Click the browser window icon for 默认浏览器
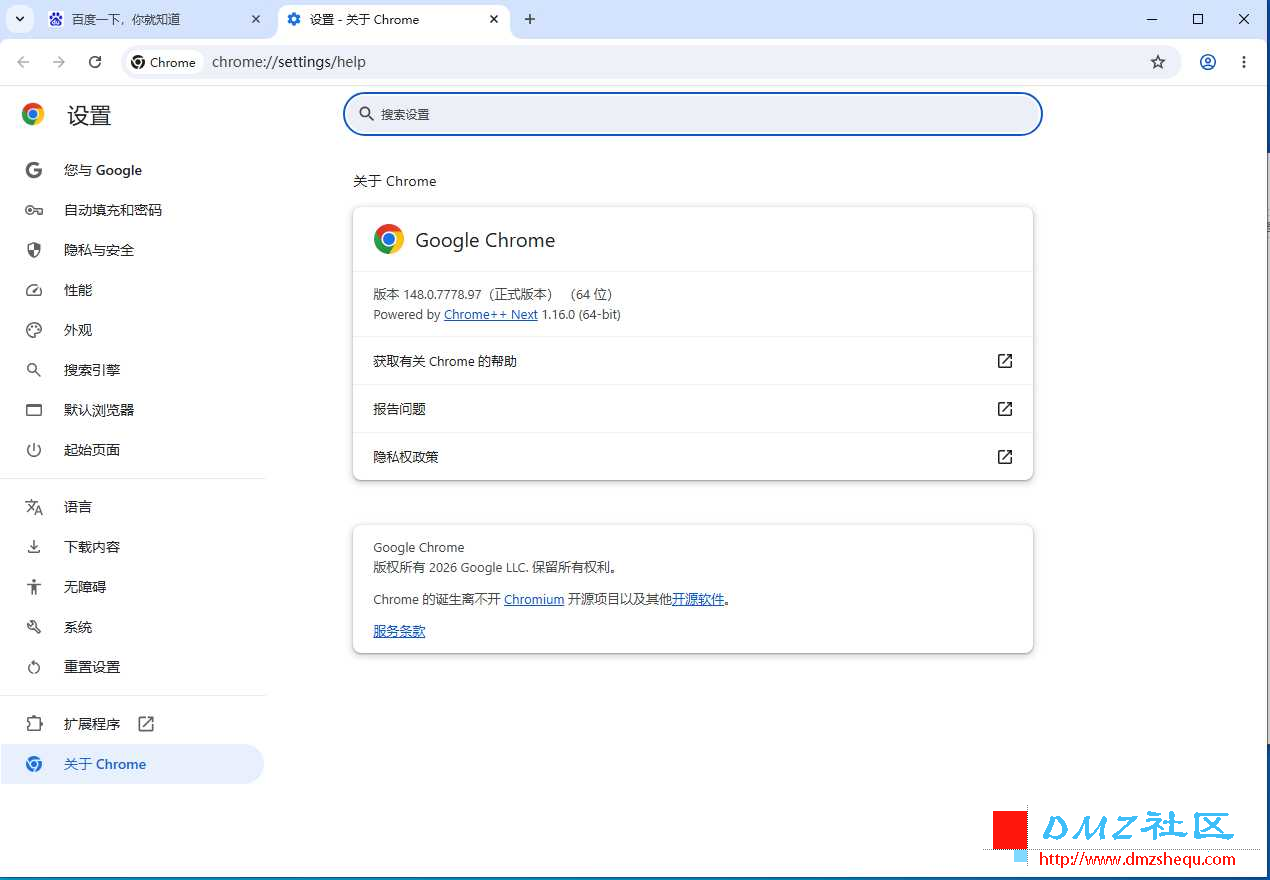Viewport: 1270px width, 880px height. point(34,410)
